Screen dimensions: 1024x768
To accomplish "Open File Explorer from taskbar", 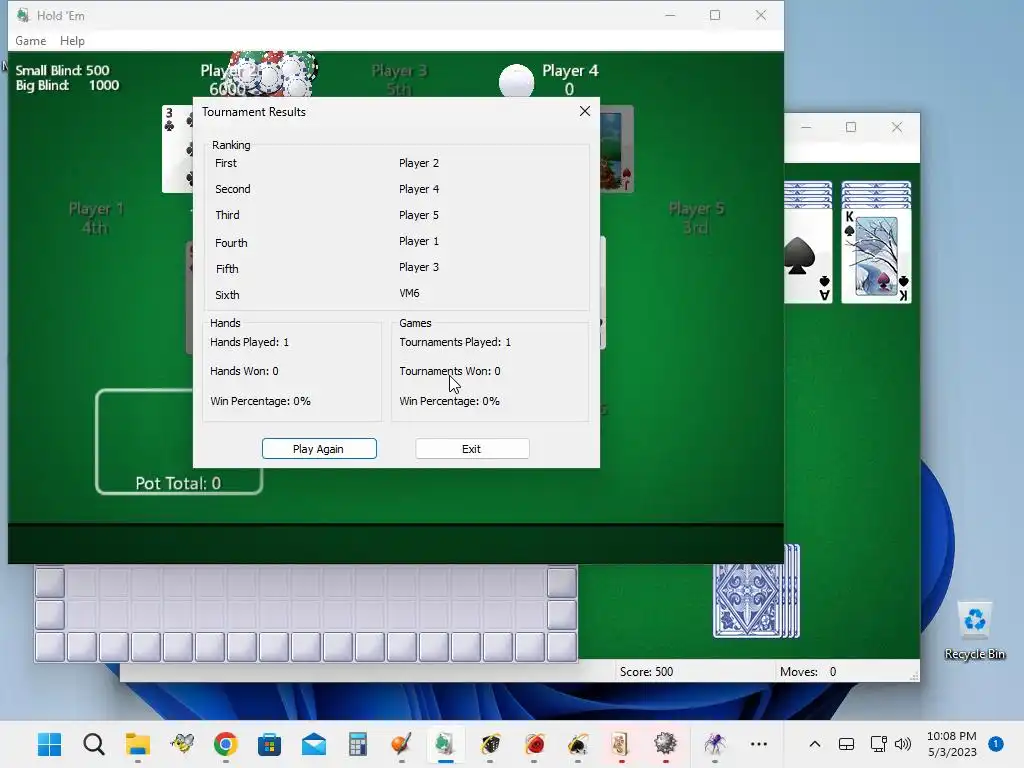I will point(138,744).
